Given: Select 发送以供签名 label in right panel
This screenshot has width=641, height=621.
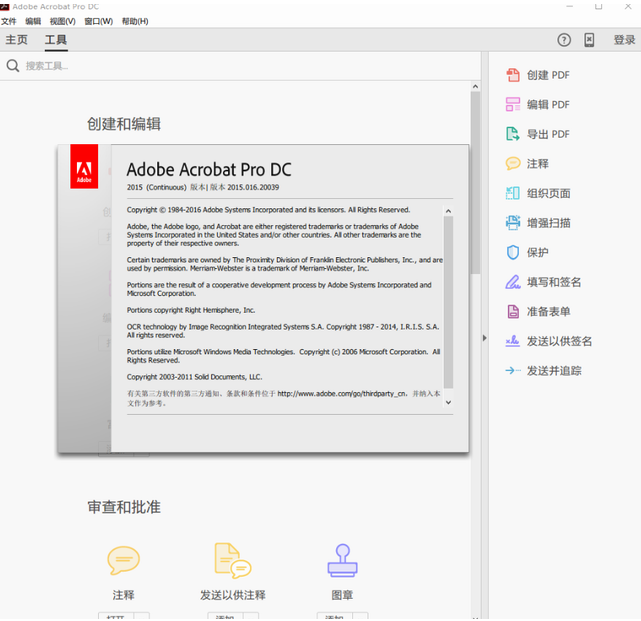Looking at the screenshot, I should click(x=559, y=341).
